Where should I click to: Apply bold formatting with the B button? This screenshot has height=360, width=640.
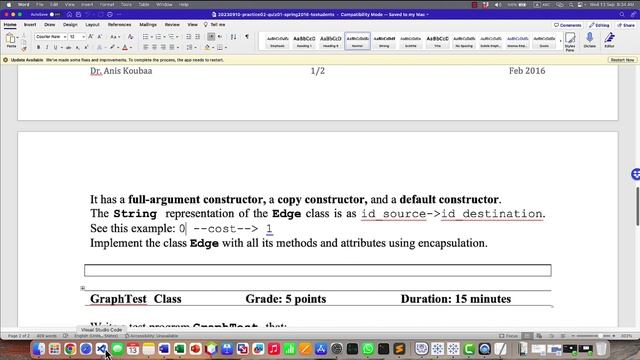pos(38,48)
